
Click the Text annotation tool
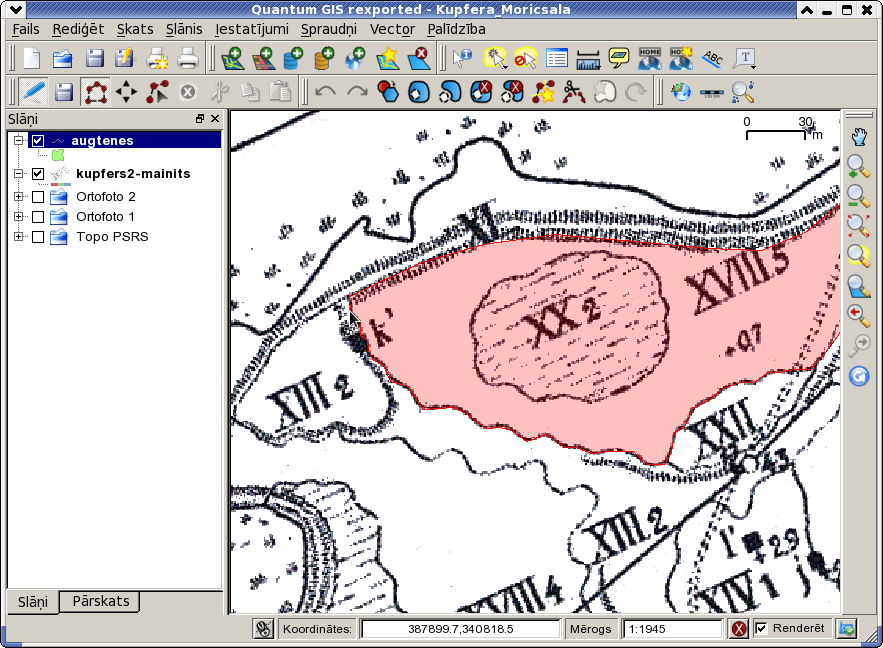[744, 58]
